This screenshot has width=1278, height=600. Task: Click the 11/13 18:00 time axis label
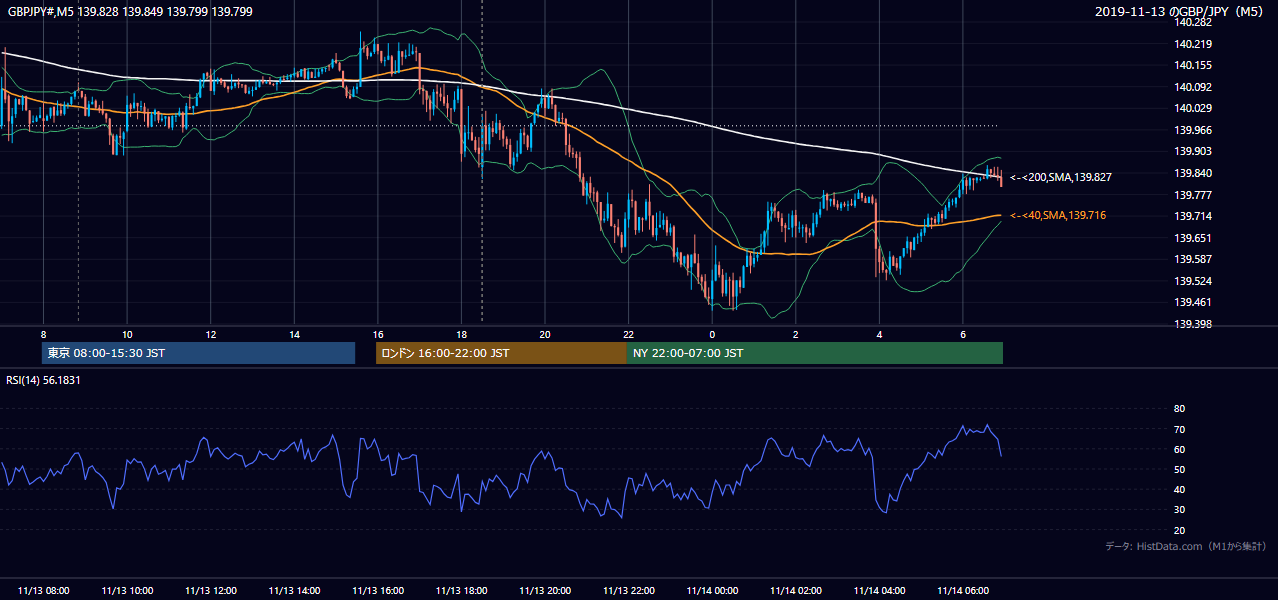[462, 591]
